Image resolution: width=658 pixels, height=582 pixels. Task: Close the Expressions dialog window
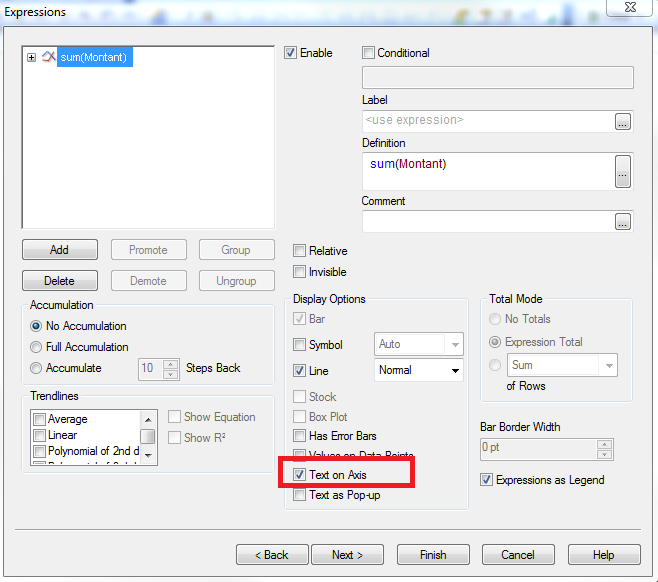(x=630, y=7)
